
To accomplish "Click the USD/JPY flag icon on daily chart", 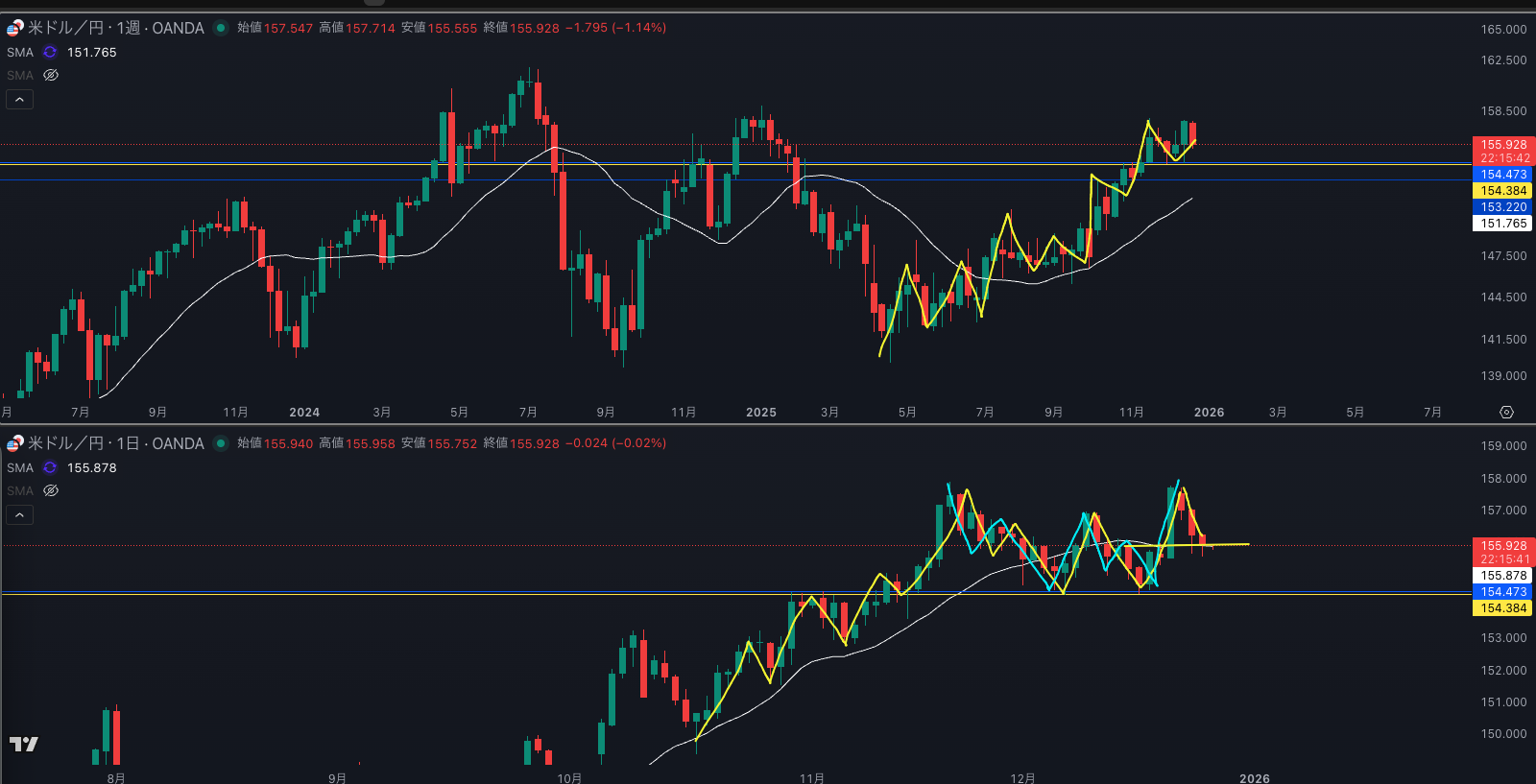I will (x=15, y=443).
